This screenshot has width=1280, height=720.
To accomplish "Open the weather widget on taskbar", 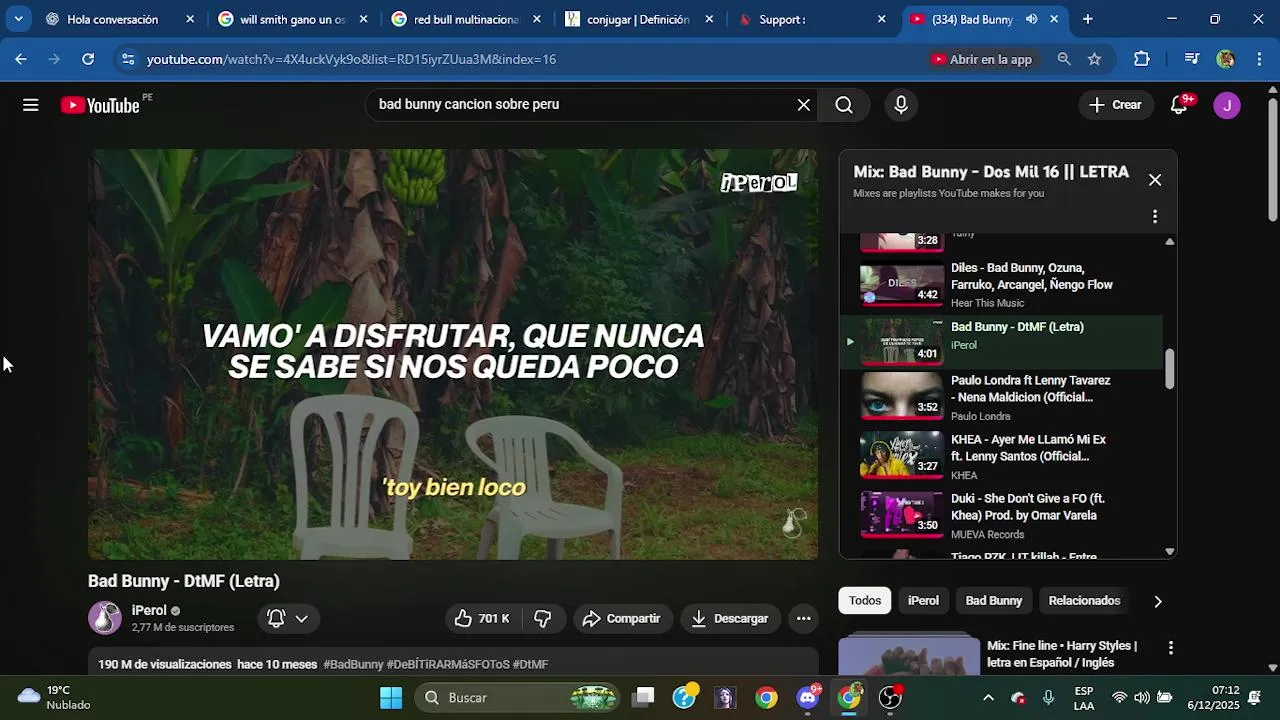I will [55, 698].
